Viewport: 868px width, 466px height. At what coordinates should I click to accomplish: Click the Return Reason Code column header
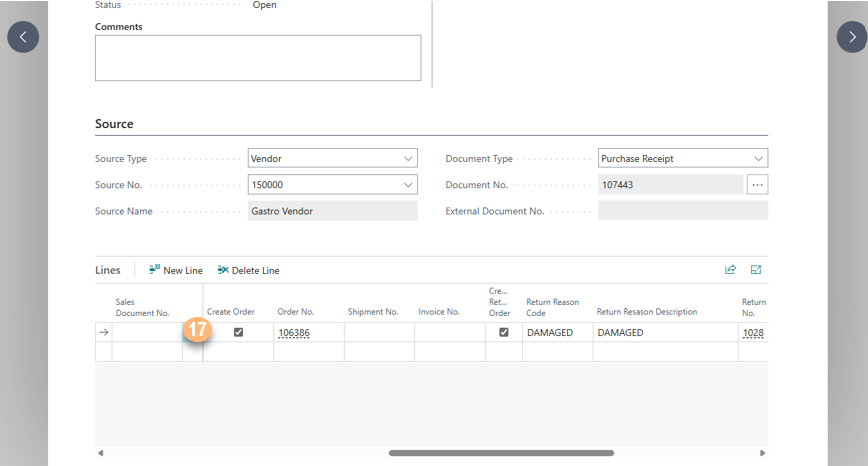click(x=552, y=307)
